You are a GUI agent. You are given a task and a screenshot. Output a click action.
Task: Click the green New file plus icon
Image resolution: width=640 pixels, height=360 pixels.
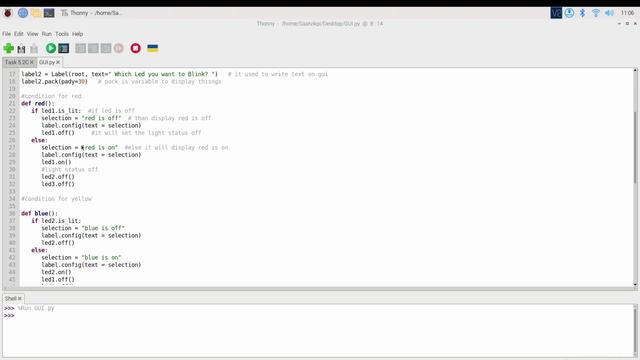(9, 49)
